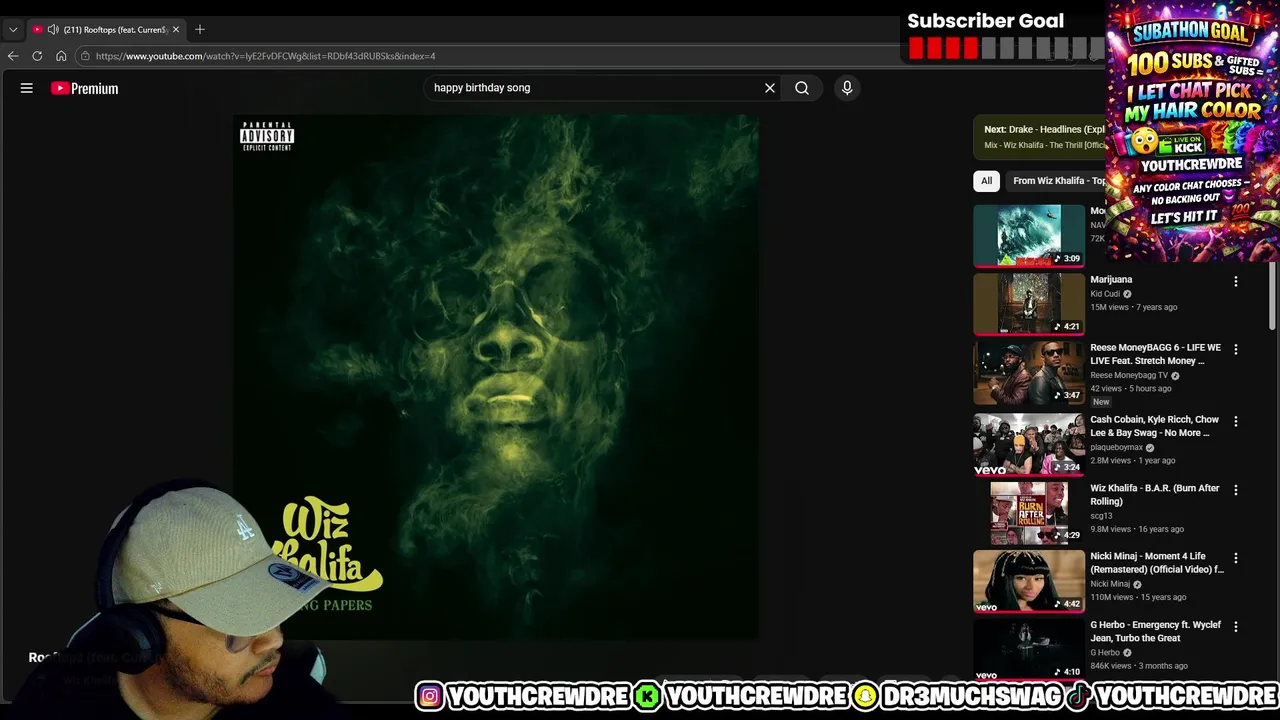Open a new browser tab
This screenshot has height=720, width=1280.
[200, 29]
